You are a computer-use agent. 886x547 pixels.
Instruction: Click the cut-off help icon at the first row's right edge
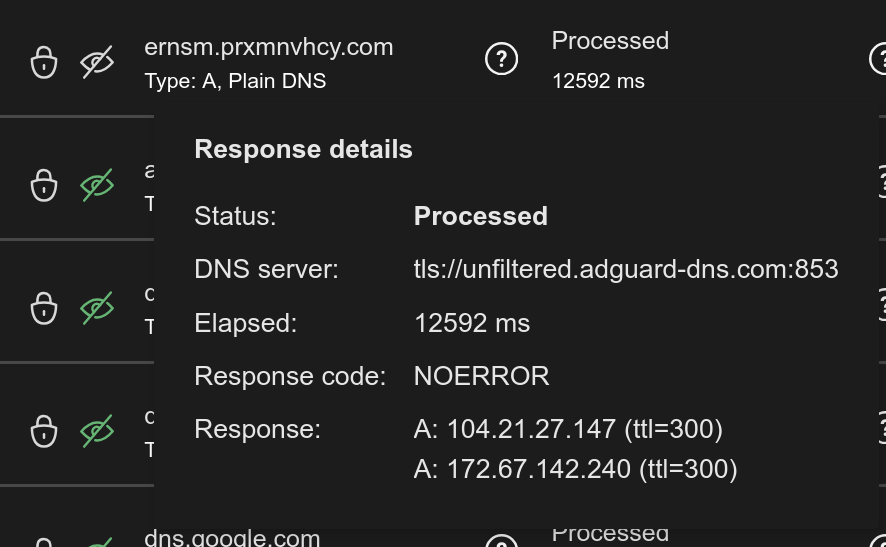(879, 59)
